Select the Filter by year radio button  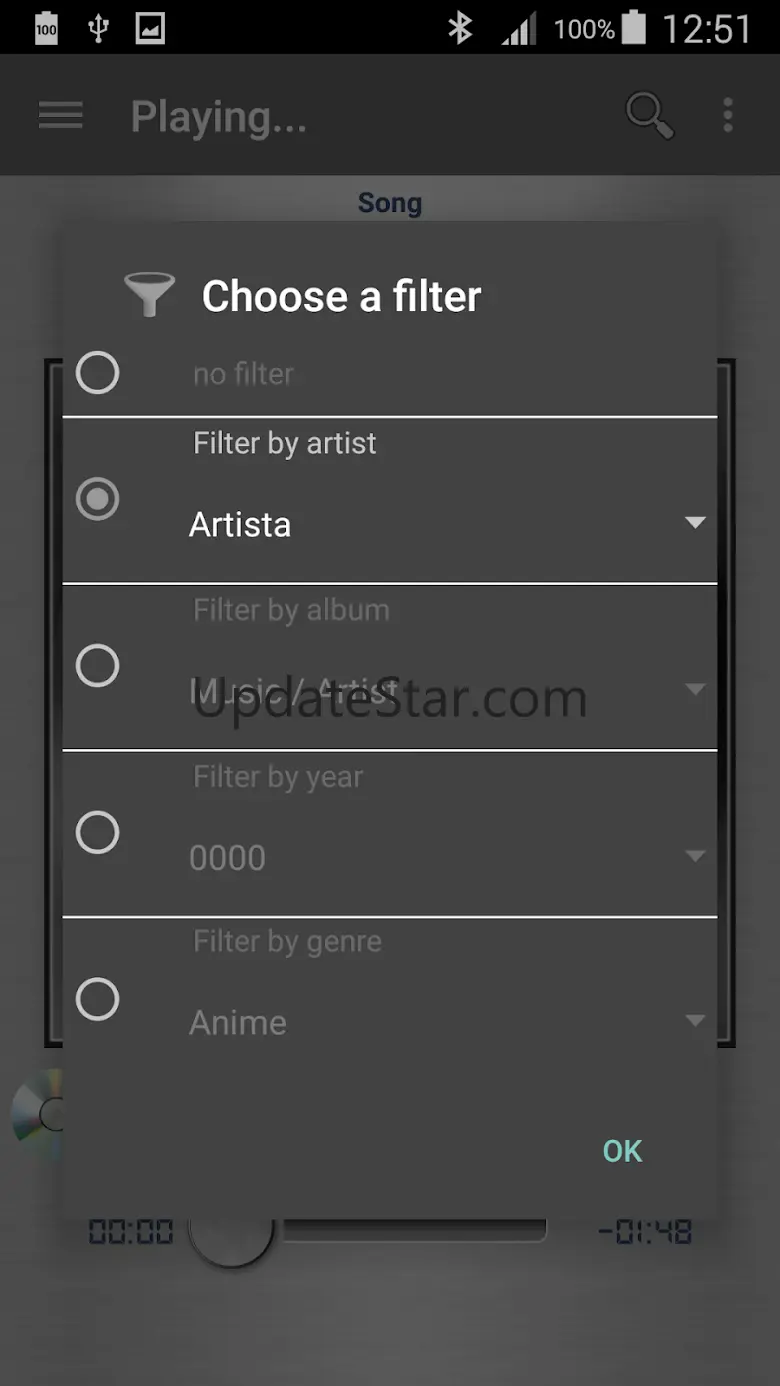pyautogui.click(x=98, y=832)
